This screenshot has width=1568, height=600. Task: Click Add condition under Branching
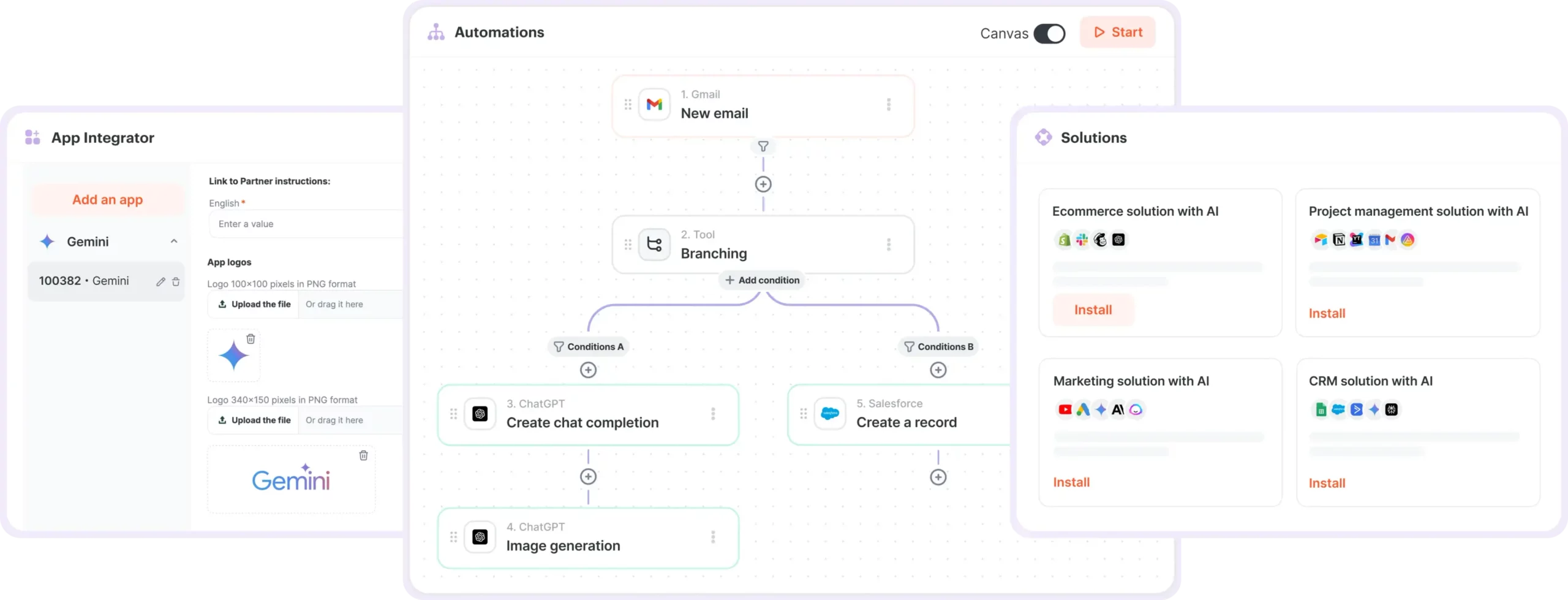pyautogui.click(x=762, y=280)
